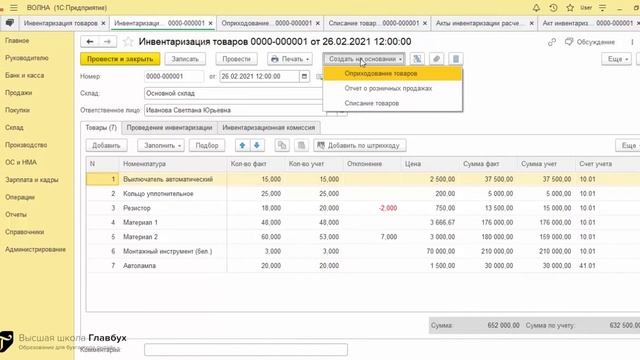The image size is (640, 360).
Task: Click the Провести button
Action: (x=236, y=59)
